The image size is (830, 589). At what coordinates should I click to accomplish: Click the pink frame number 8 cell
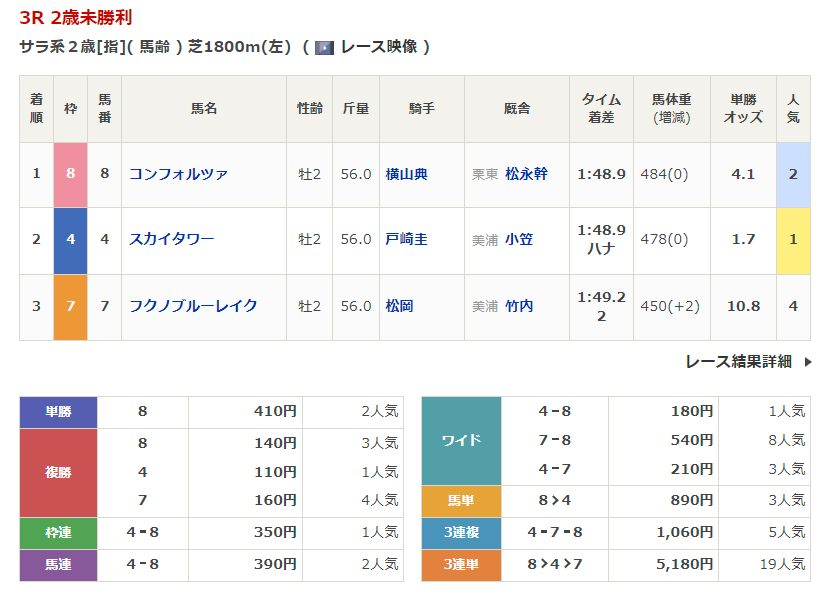(70, 174)
